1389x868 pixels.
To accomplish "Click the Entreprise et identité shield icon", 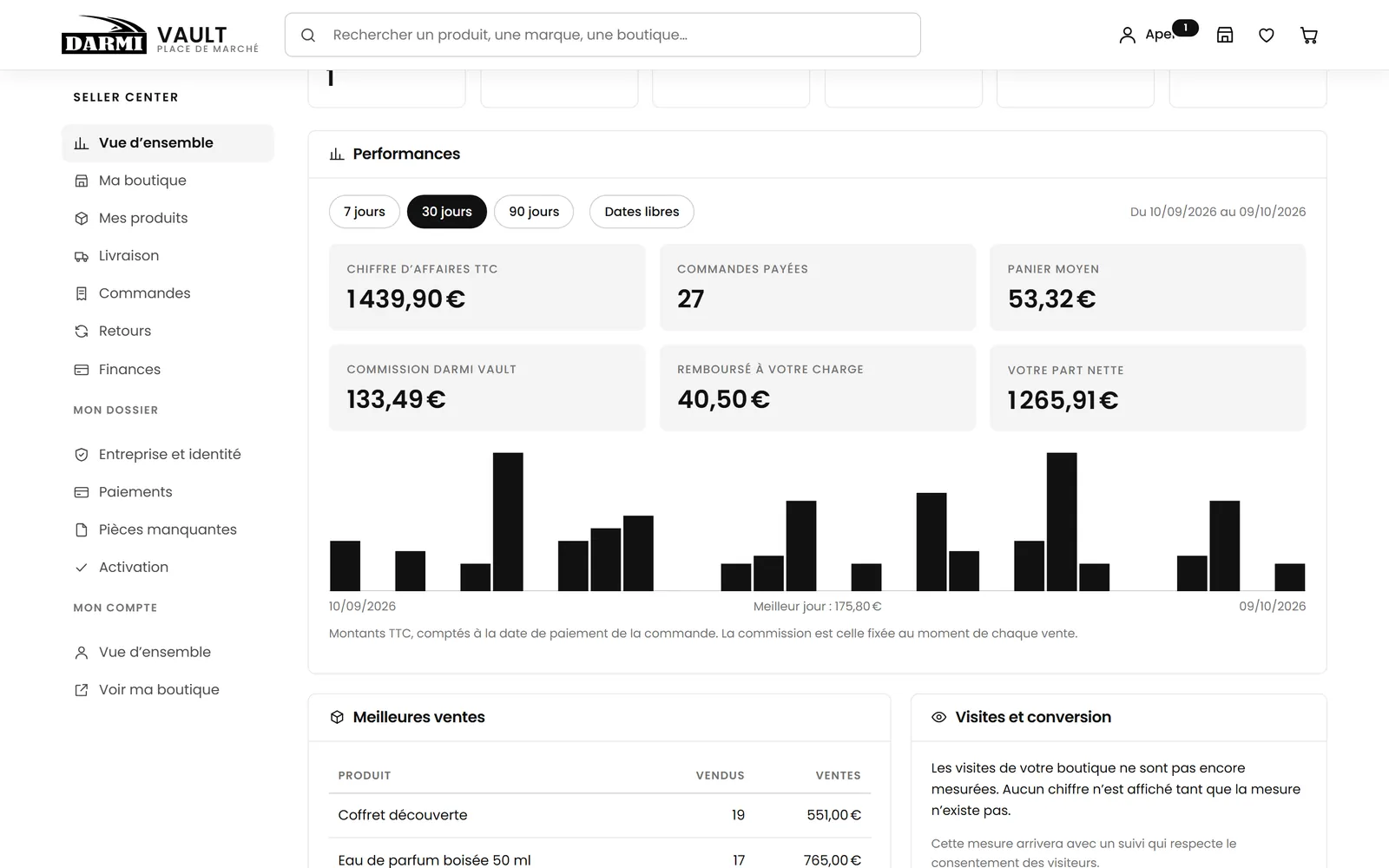I will (82, 455).
